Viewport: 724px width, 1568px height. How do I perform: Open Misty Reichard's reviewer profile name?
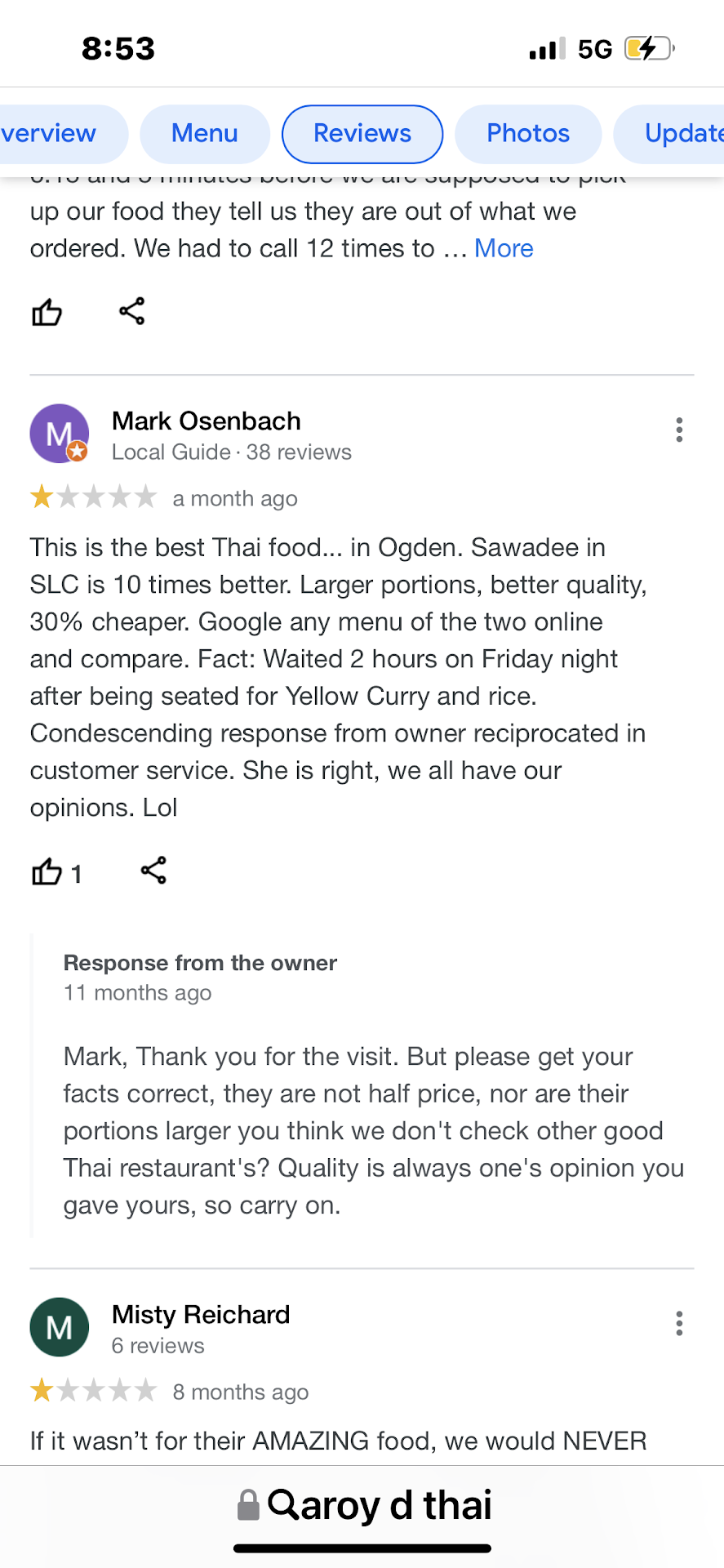201,1315
